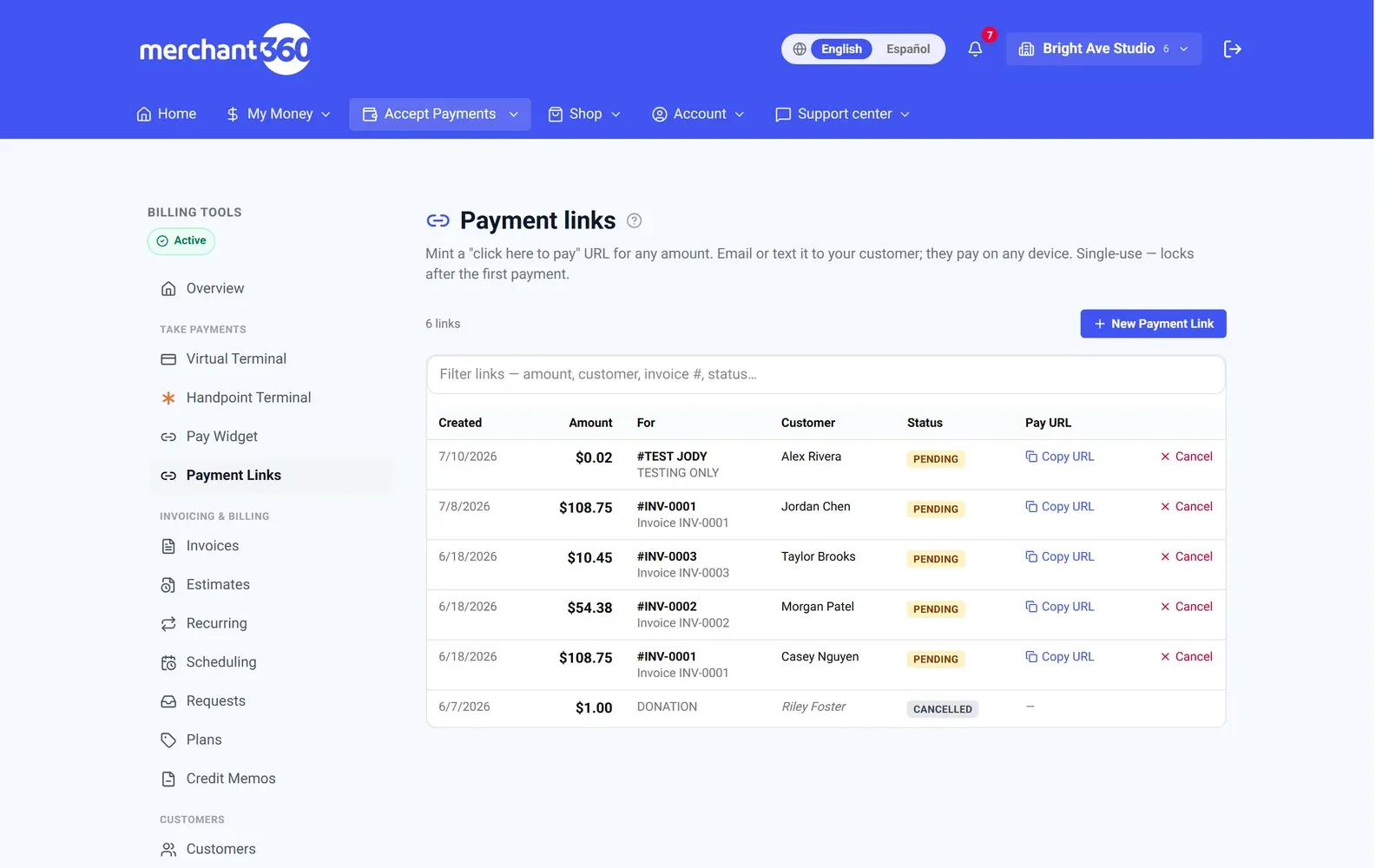Open the Bright Ave Studio account dropdown
Viewport: 1389px width, 868px height.
pos(1103,49)
